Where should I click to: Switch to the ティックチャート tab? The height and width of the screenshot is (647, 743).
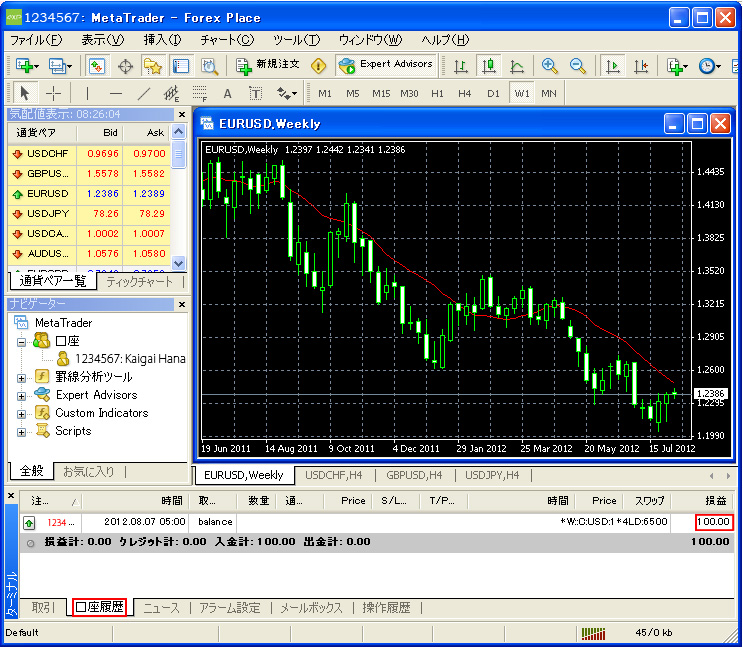tap(139, 282)
